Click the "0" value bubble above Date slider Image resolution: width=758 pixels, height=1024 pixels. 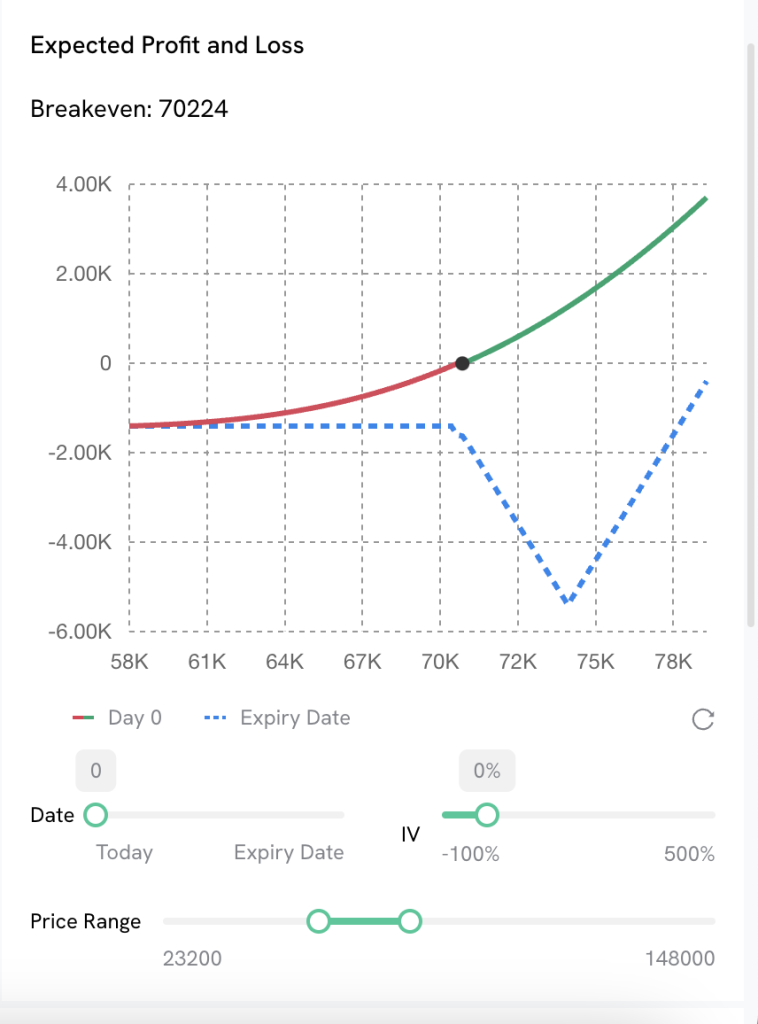pyautogui.click(x=96, y=771)
